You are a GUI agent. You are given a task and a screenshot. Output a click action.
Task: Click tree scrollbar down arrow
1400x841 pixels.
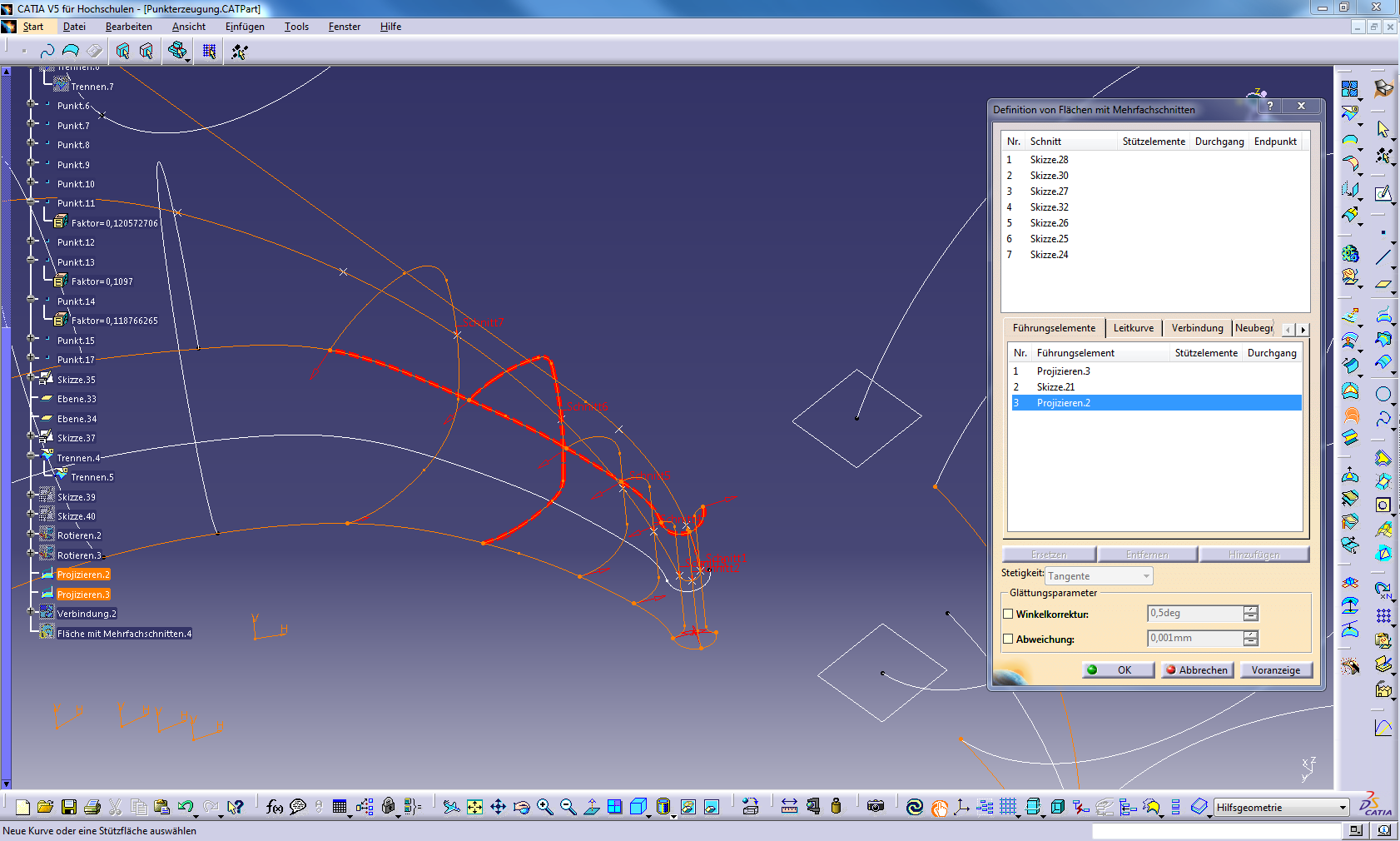click(x=6, y=784)
